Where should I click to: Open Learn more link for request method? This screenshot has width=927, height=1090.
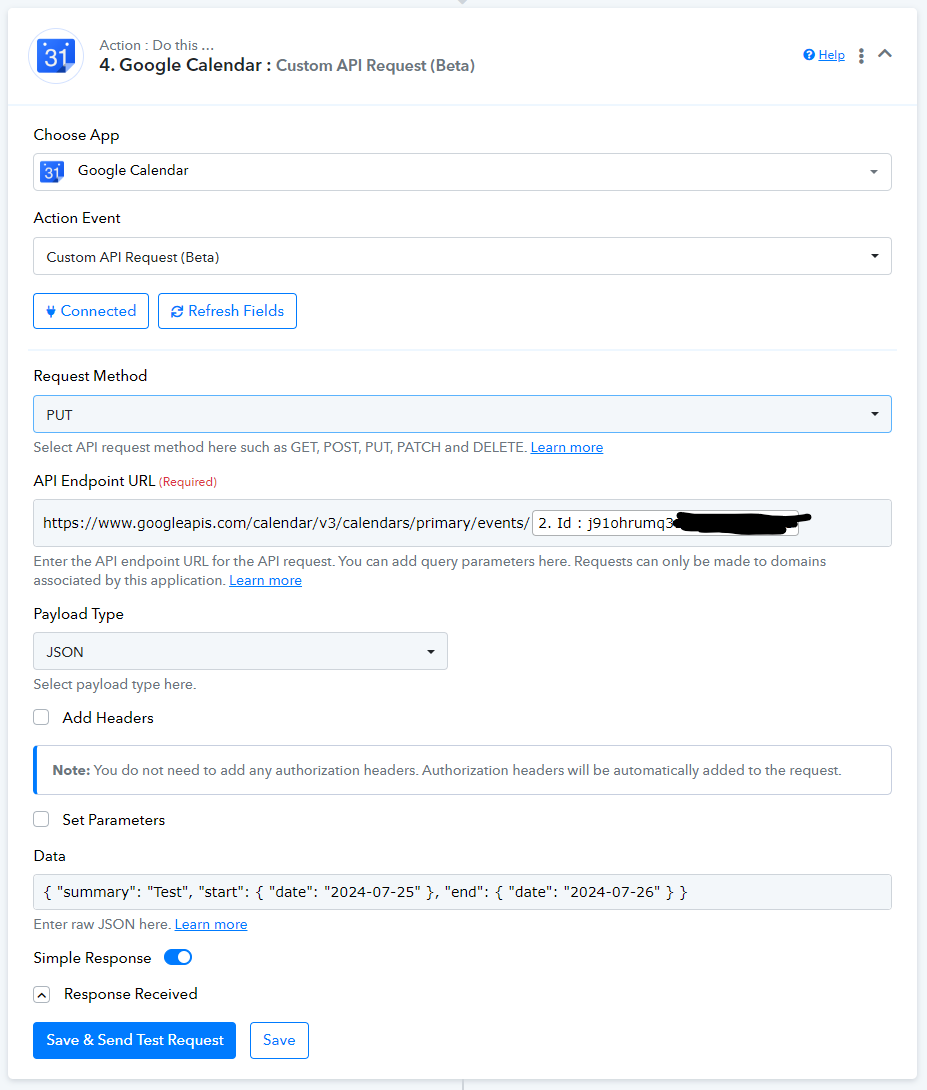click(566, 448)
